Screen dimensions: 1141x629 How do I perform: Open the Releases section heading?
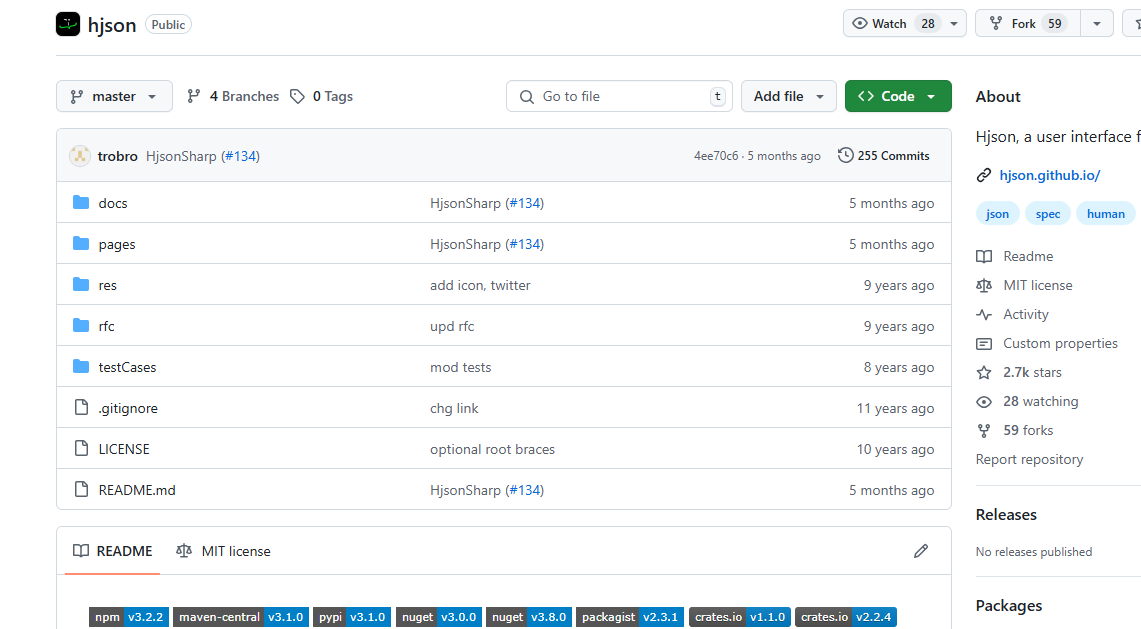click(1006, 514)
